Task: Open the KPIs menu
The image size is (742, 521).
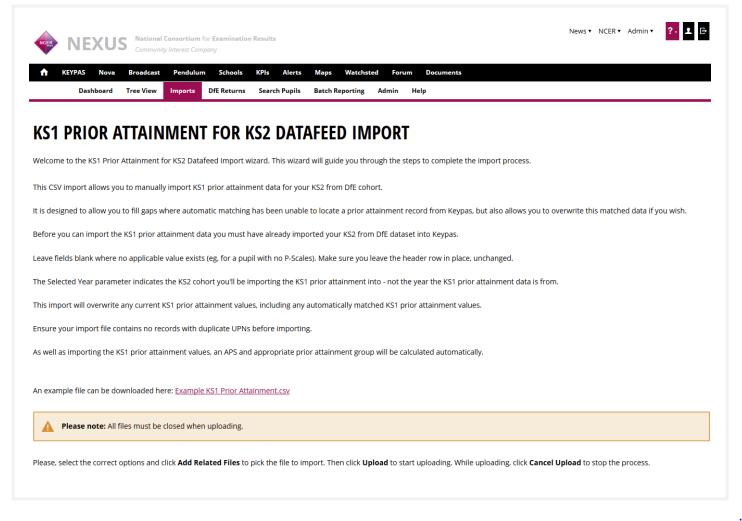Action: tap(262, 72)
